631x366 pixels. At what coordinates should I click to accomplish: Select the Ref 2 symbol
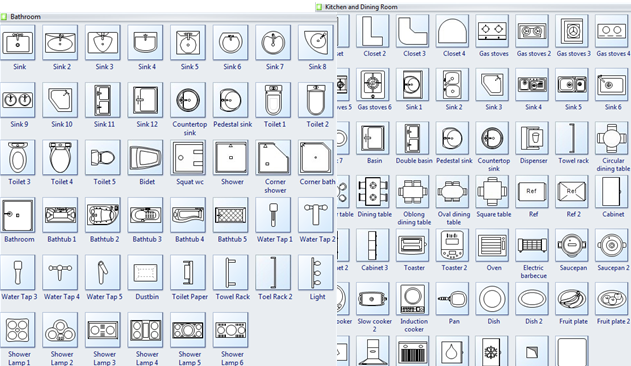(x=572, y=192)
